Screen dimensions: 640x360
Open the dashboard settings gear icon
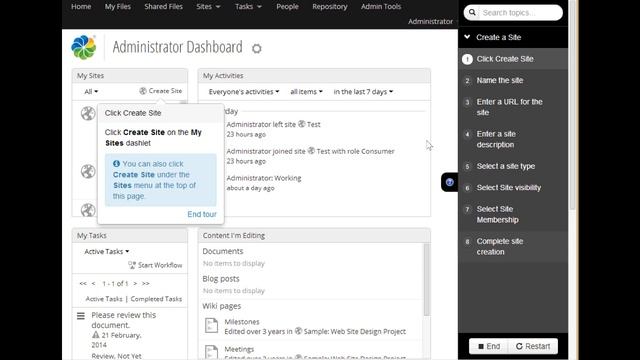point(256,49)
